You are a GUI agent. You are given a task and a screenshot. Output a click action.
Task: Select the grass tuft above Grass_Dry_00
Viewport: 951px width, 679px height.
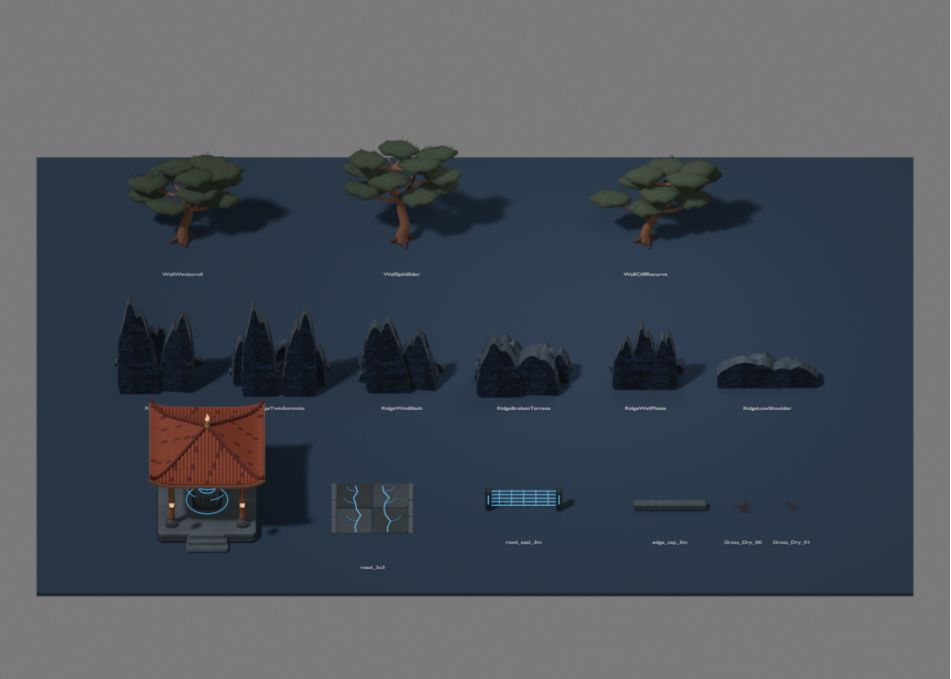pyautogui.click(x=743, y=506)
